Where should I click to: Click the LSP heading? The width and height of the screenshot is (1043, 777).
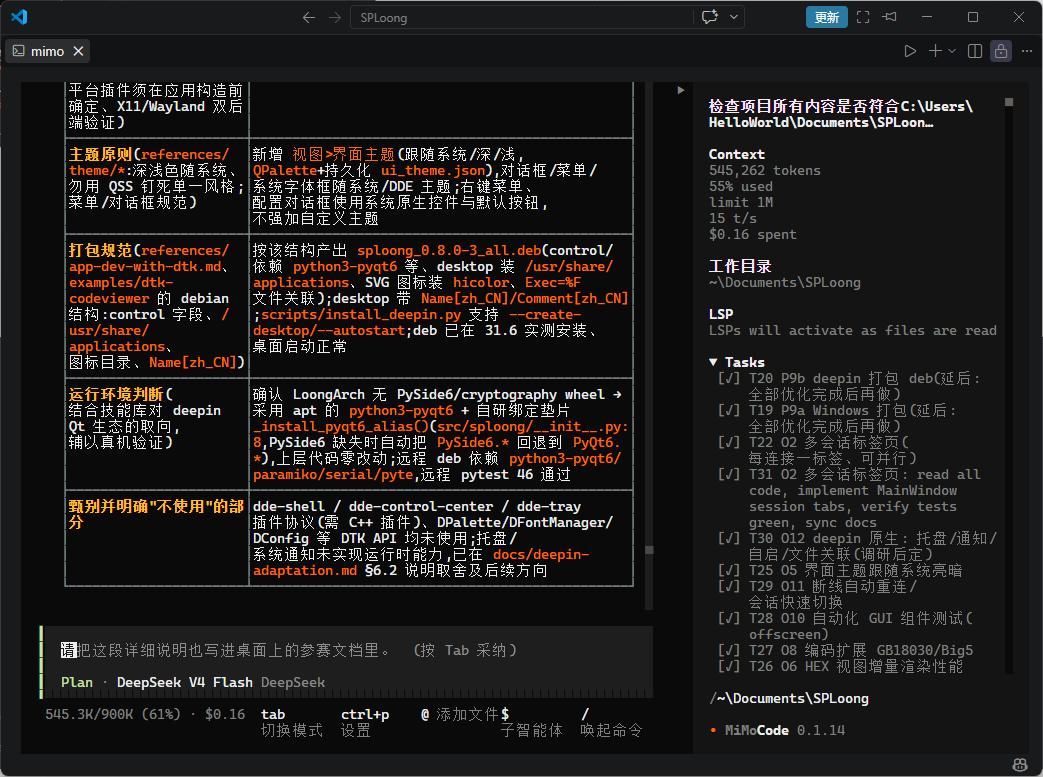[720, 314]
